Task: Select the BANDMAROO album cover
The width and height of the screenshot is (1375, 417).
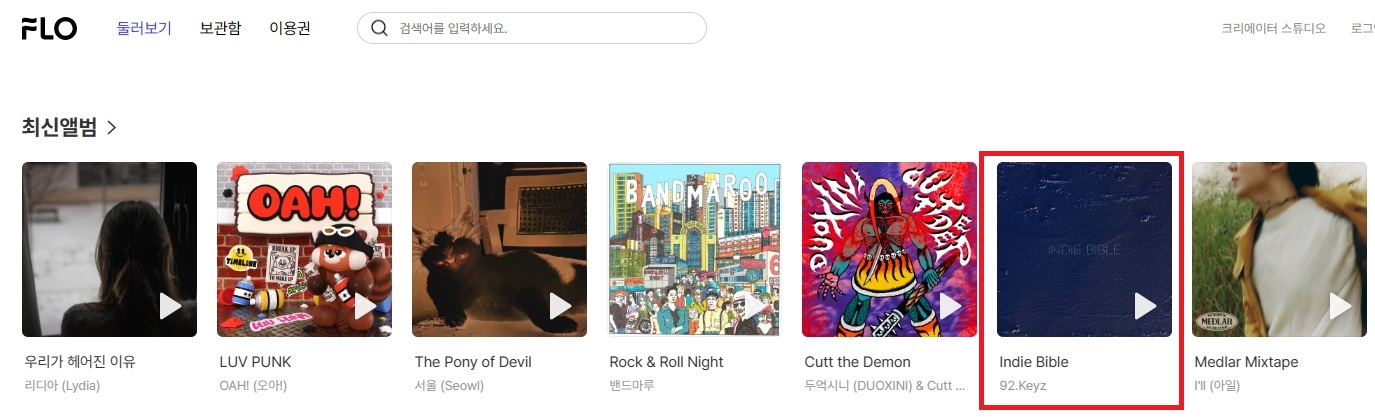Action: (x=694, y=249)
